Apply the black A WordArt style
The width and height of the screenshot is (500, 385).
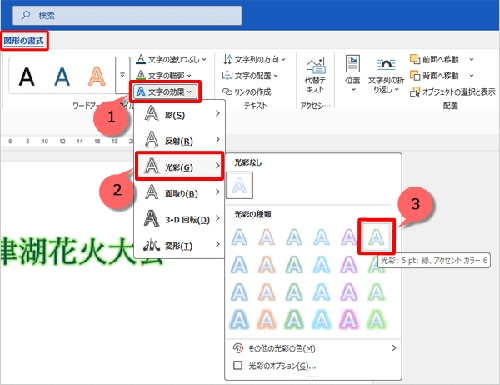pyautogui.click(x=27, y=76)
